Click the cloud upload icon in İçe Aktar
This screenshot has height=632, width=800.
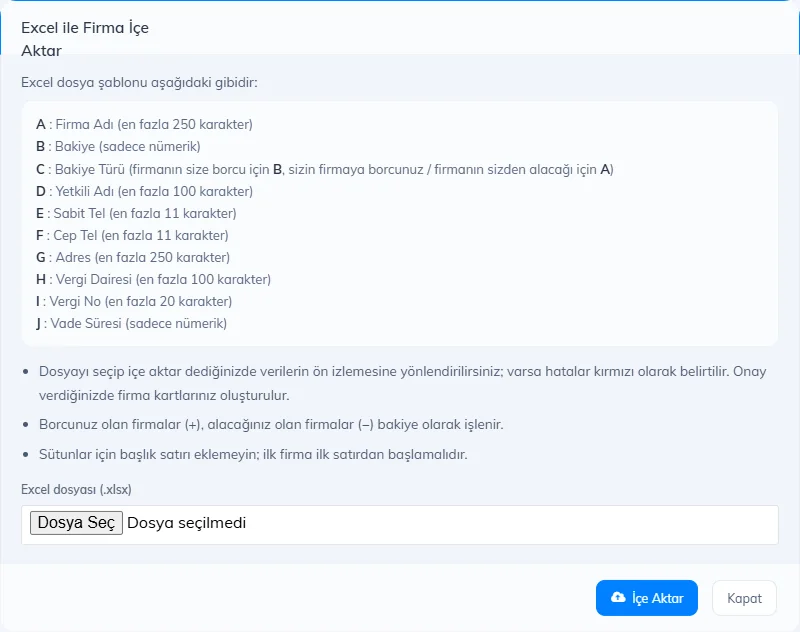pos(618,597)
